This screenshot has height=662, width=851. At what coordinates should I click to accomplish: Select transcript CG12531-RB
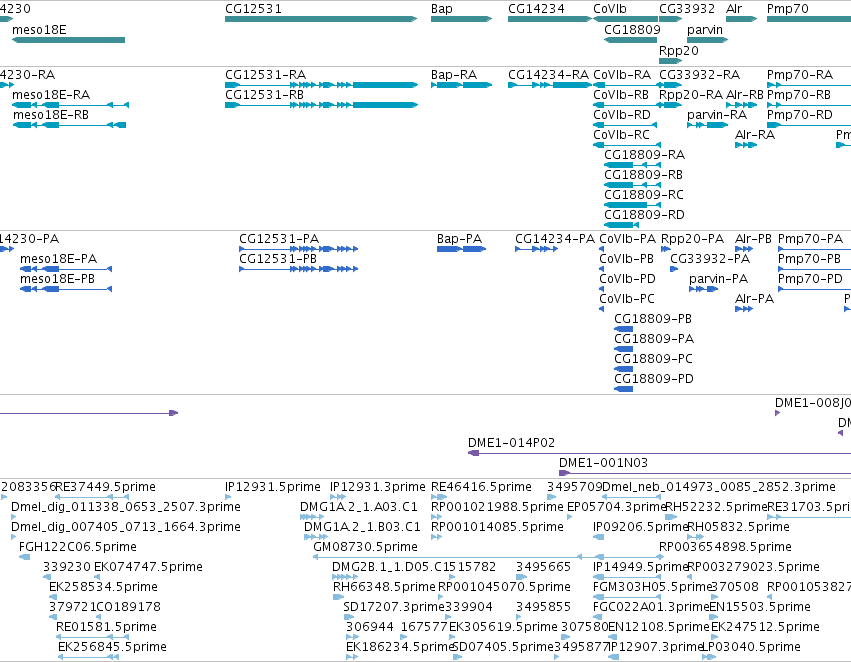(x=264, y=95)
